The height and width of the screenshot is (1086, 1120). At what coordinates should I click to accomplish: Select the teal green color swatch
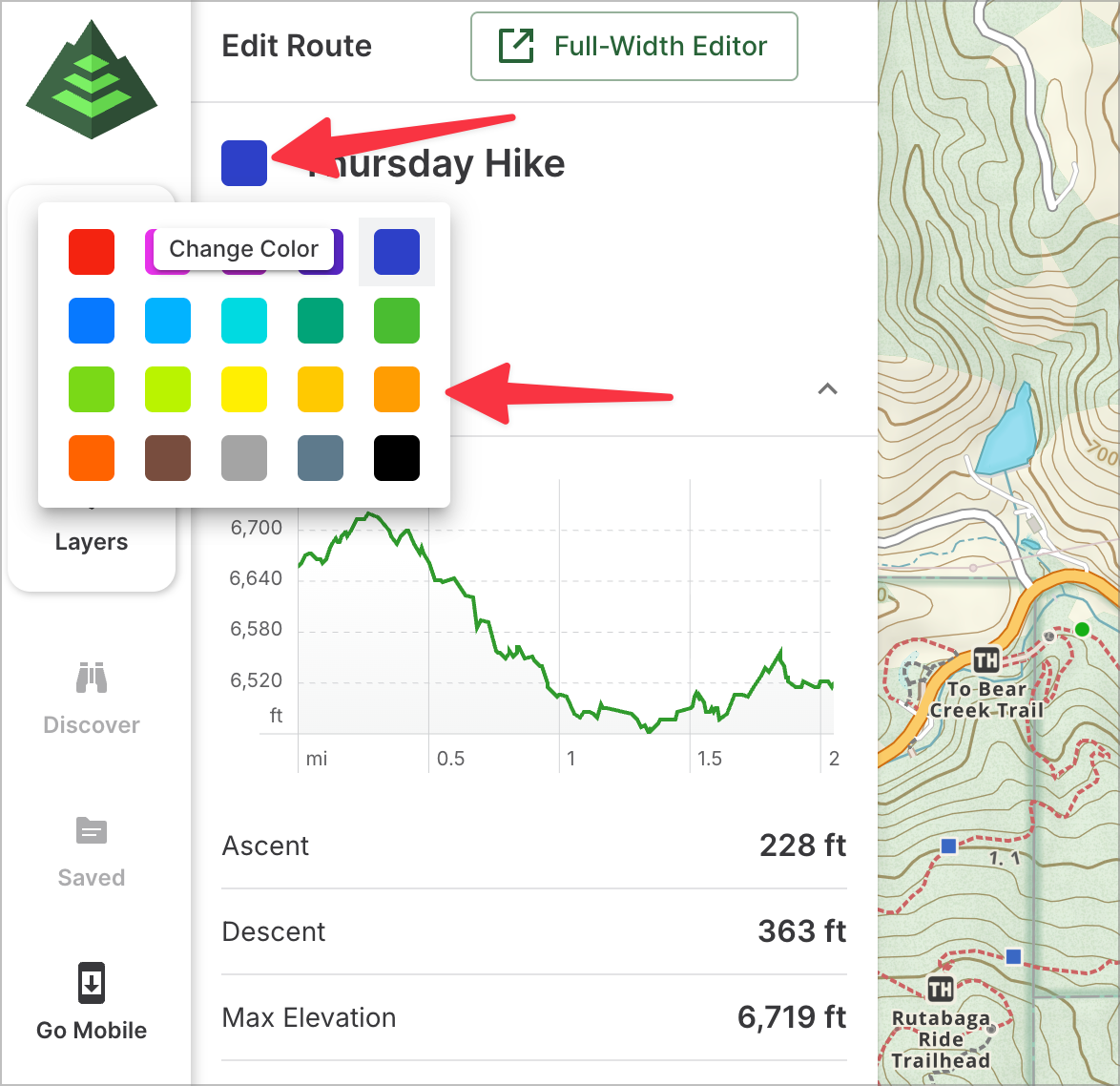click(x=321, y=321)
